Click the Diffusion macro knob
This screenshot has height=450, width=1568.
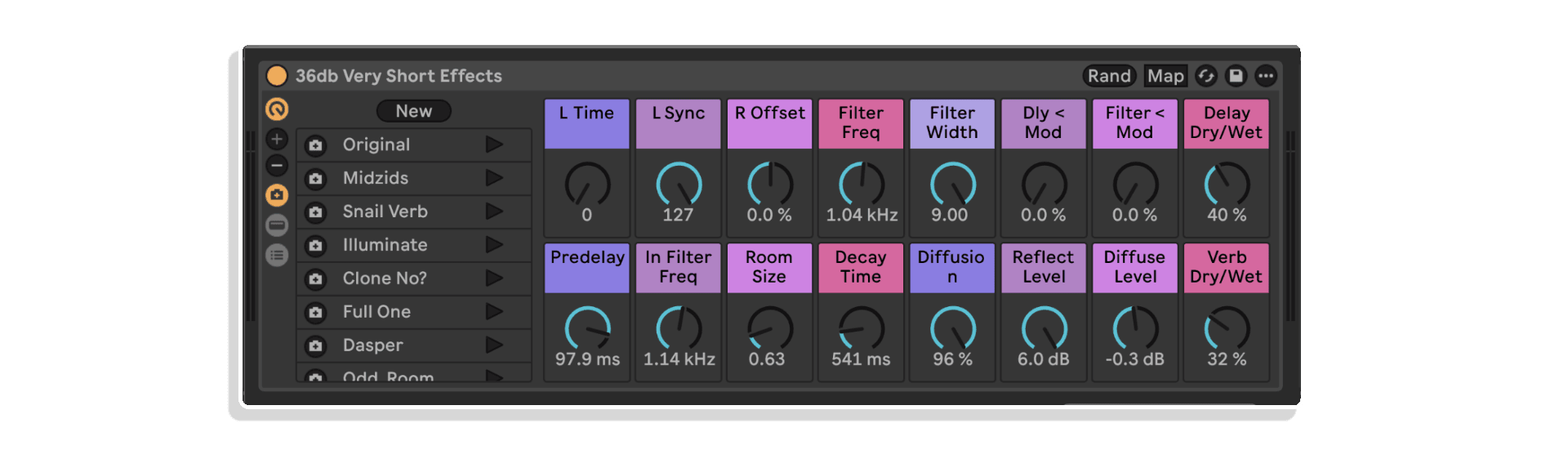pos(953,328)
